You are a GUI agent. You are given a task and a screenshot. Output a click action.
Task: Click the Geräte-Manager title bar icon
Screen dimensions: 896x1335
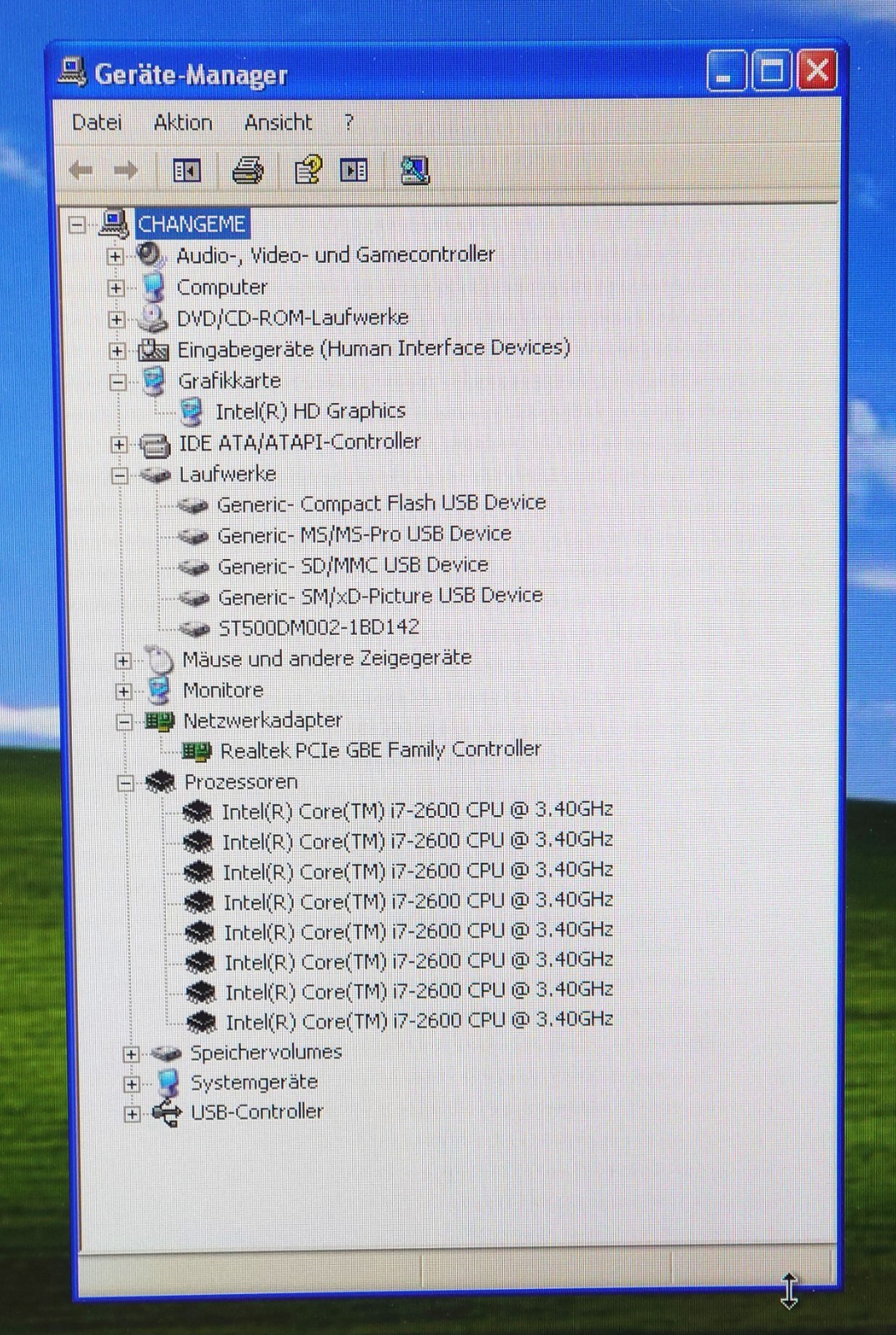point(72,73)
